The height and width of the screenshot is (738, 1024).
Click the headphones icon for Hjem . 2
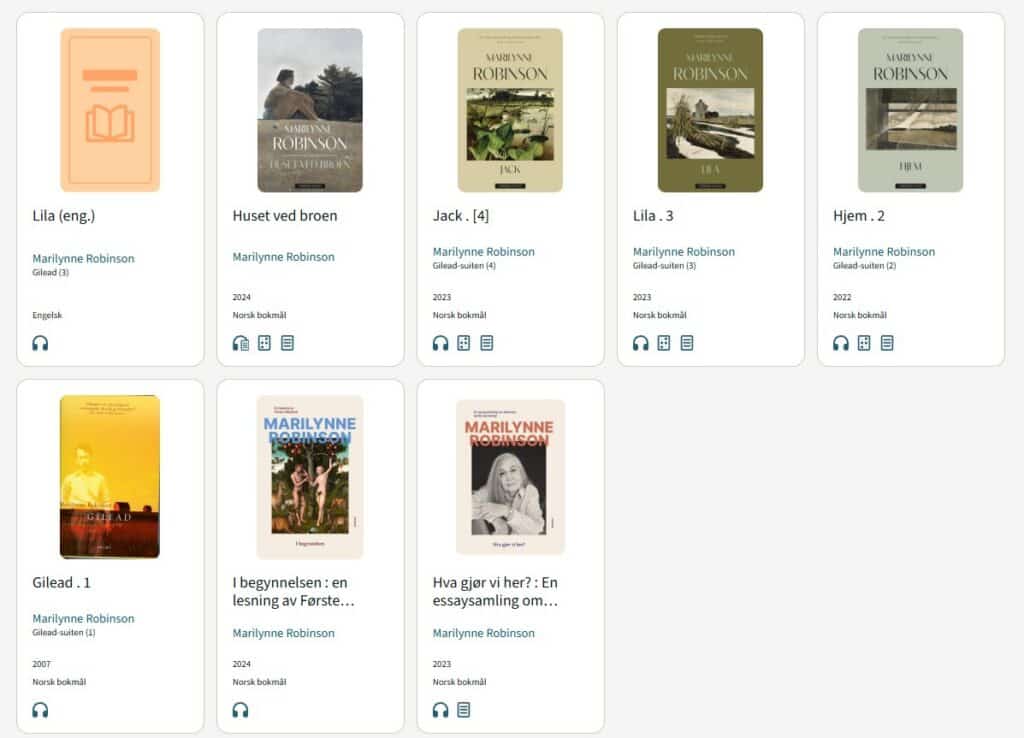tap(840, 343)
